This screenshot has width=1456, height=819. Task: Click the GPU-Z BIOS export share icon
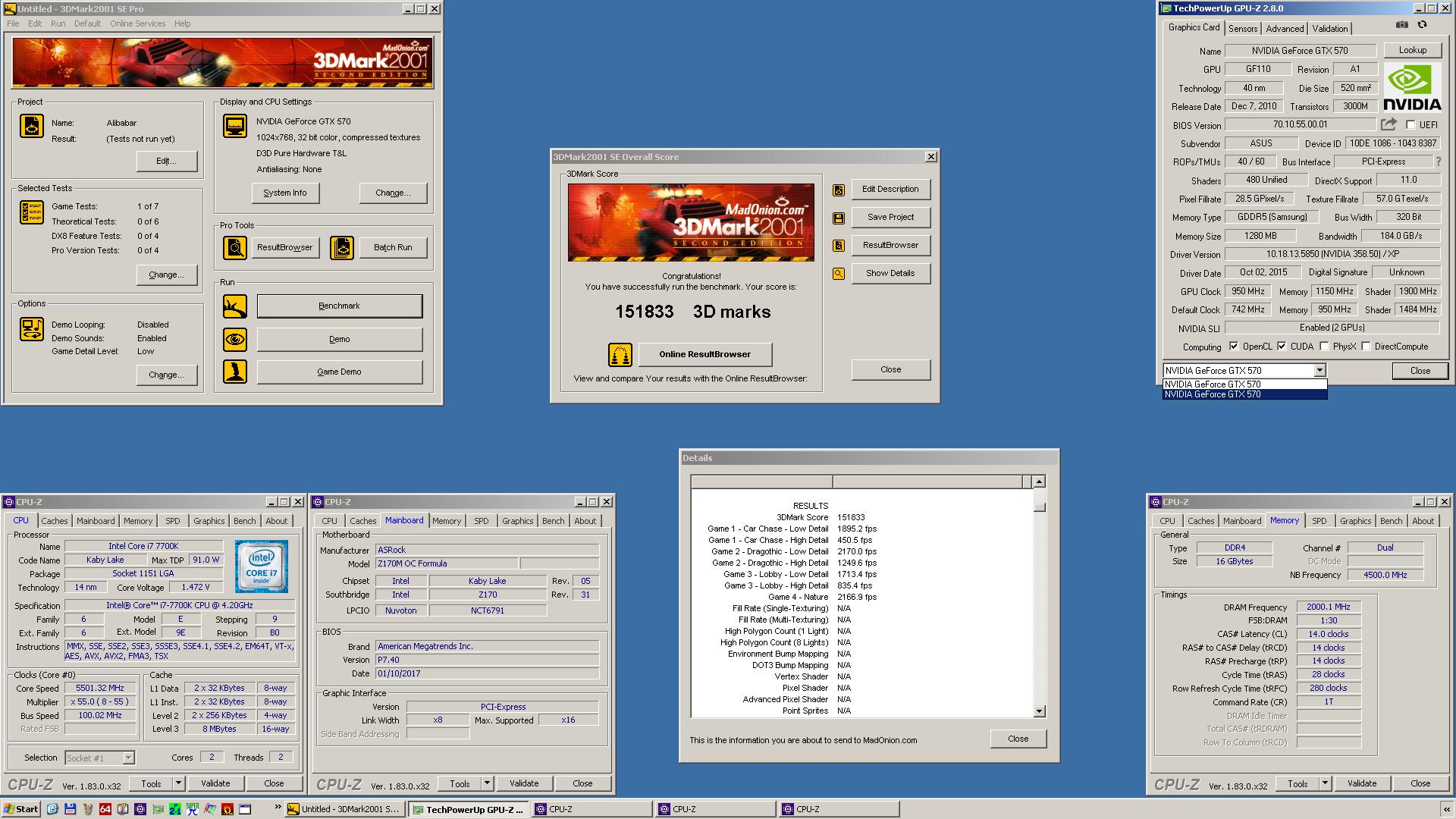[1389, 124]
